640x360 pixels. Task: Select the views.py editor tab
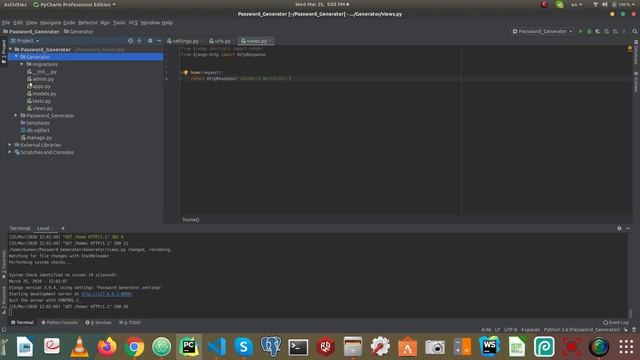tap(256, 41)
